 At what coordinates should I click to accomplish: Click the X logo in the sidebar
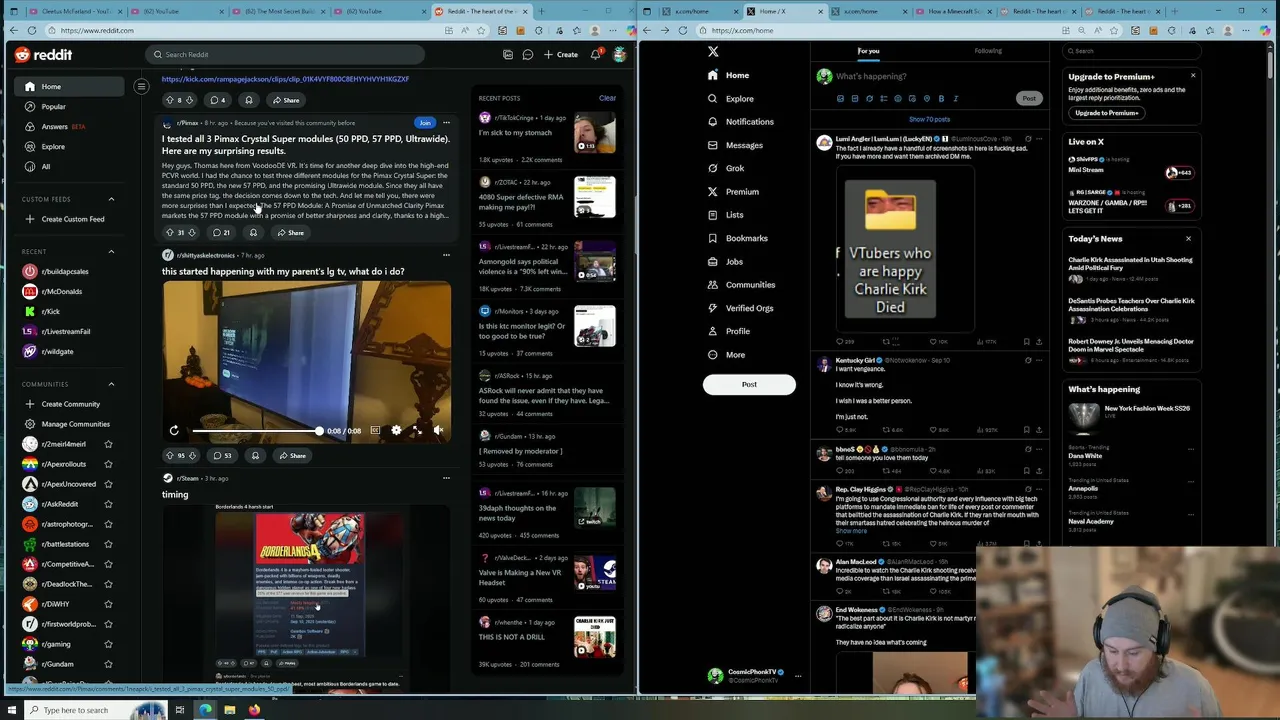[x=713, y=51]
